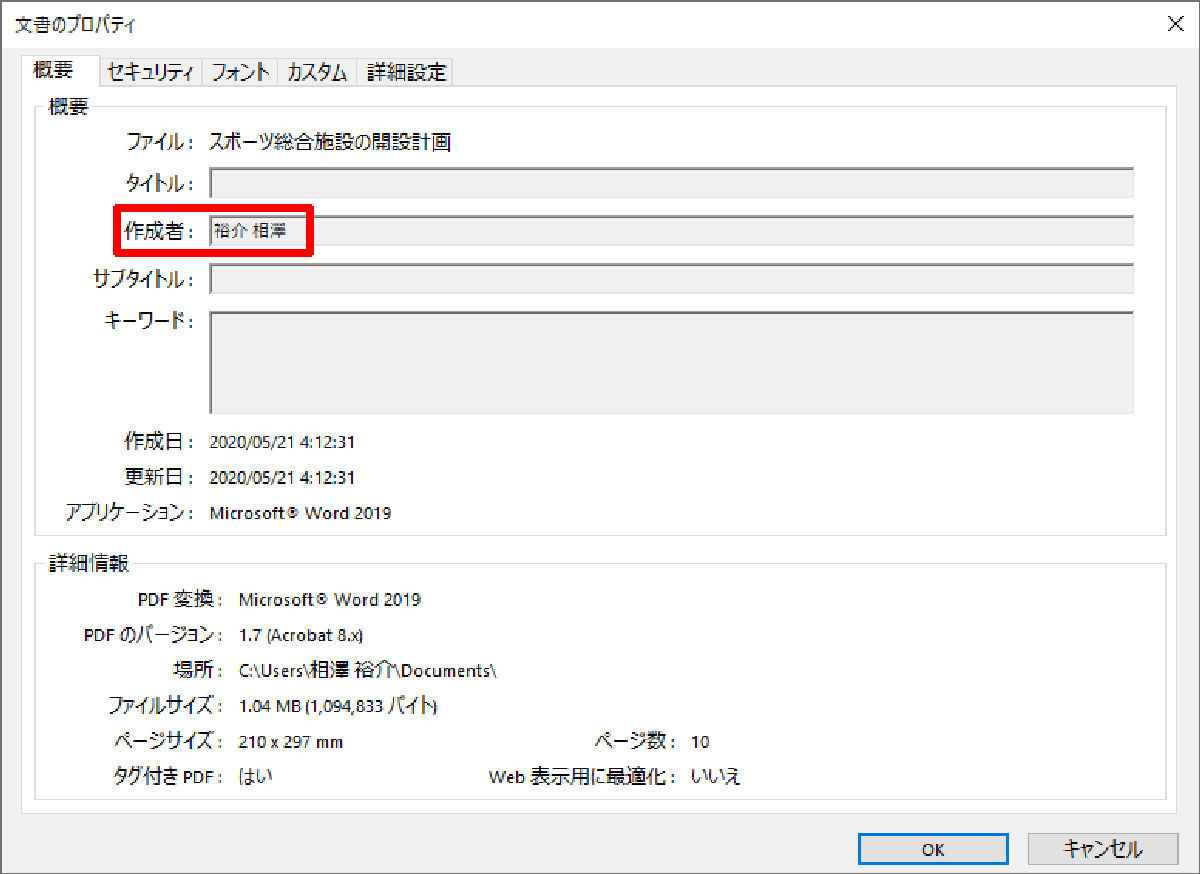Click the タグ付き PDF value はい
1200x874 pixels.
[256, 777]
